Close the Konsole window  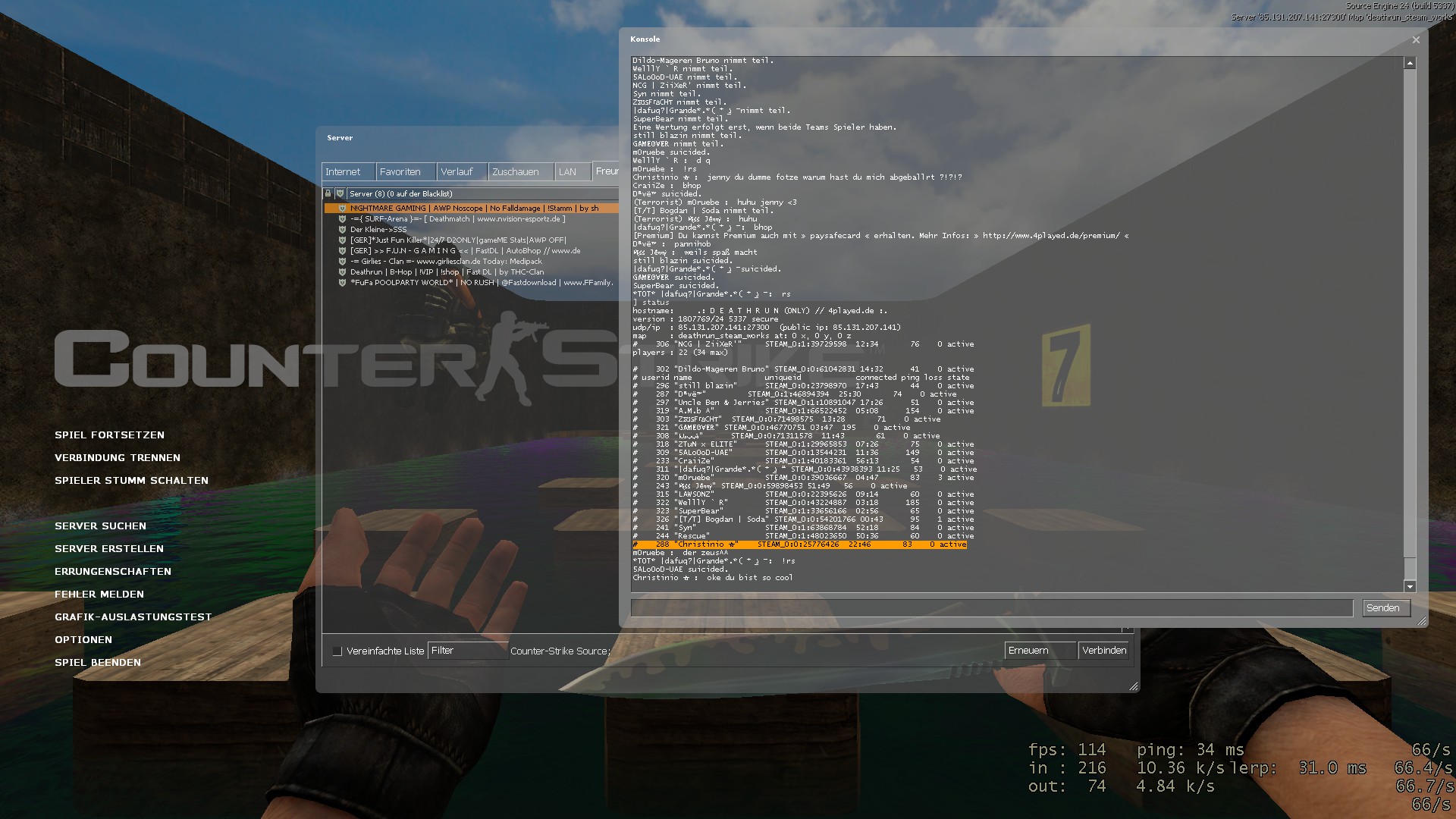point(1416,40)
